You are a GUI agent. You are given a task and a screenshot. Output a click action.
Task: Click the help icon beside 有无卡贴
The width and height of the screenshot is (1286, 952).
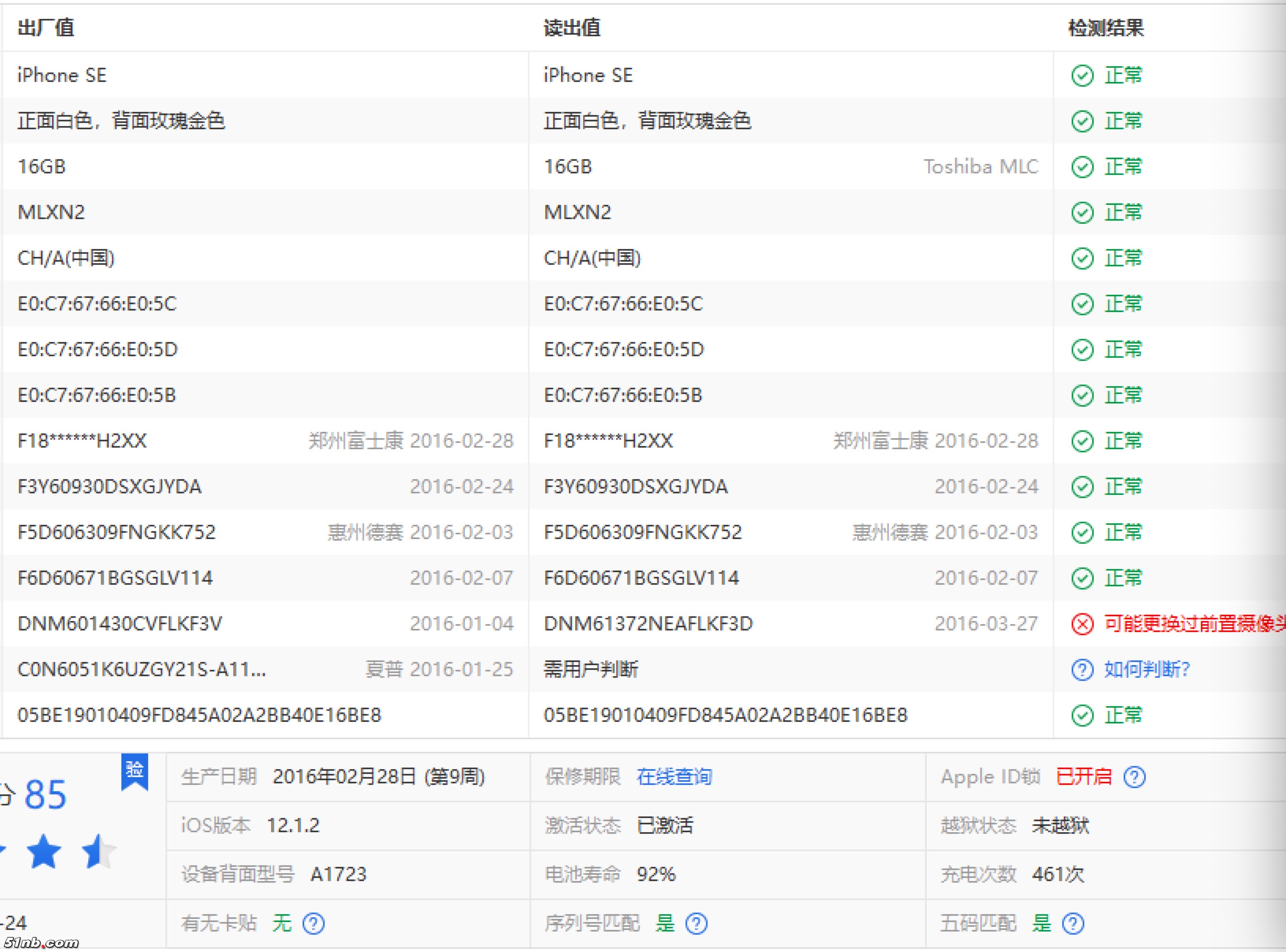(314, 924)
